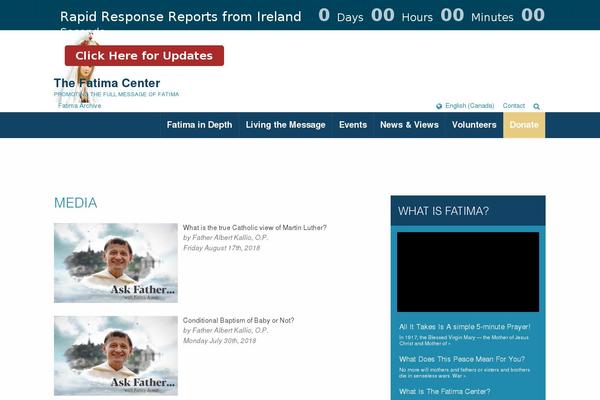Select the Volunteers menu item

(474, 125)
